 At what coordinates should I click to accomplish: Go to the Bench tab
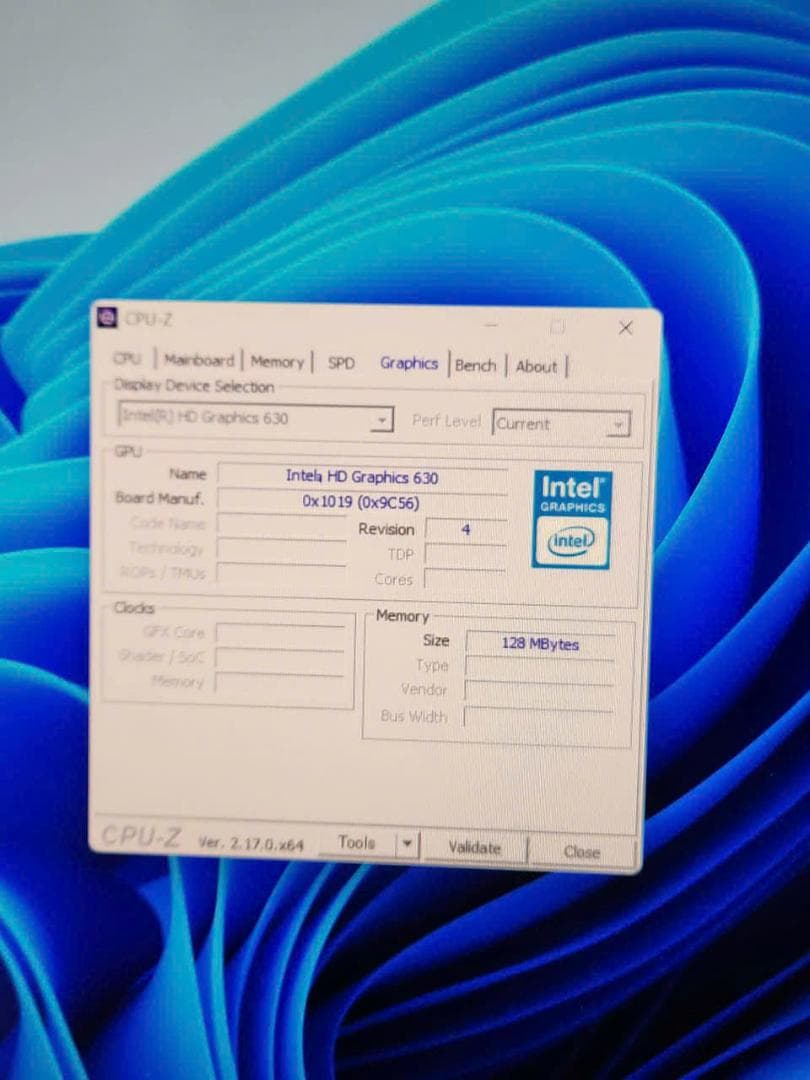point(476,366)
